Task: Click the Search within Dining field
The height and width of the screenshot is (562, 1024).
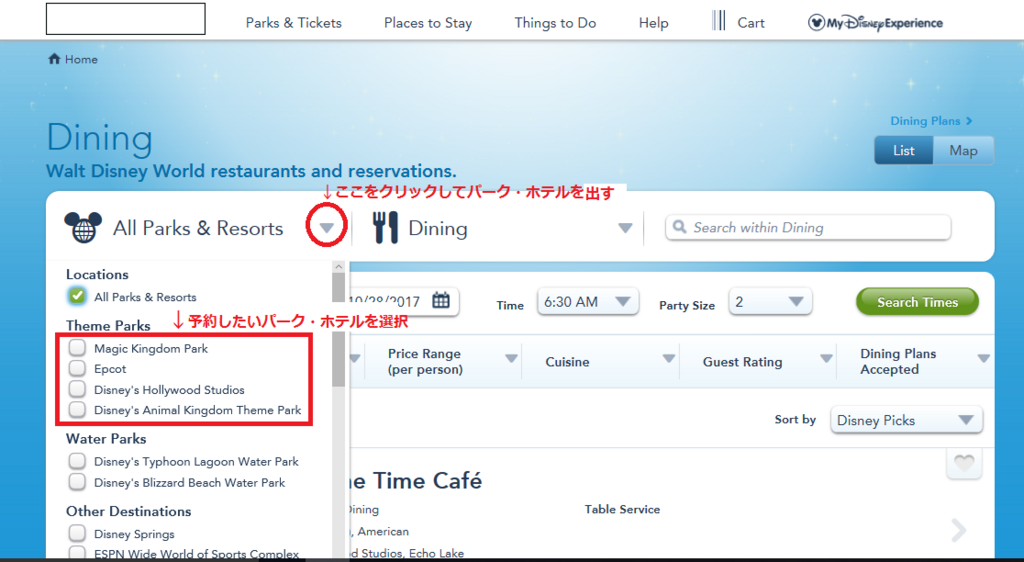Action: (808, 227)
